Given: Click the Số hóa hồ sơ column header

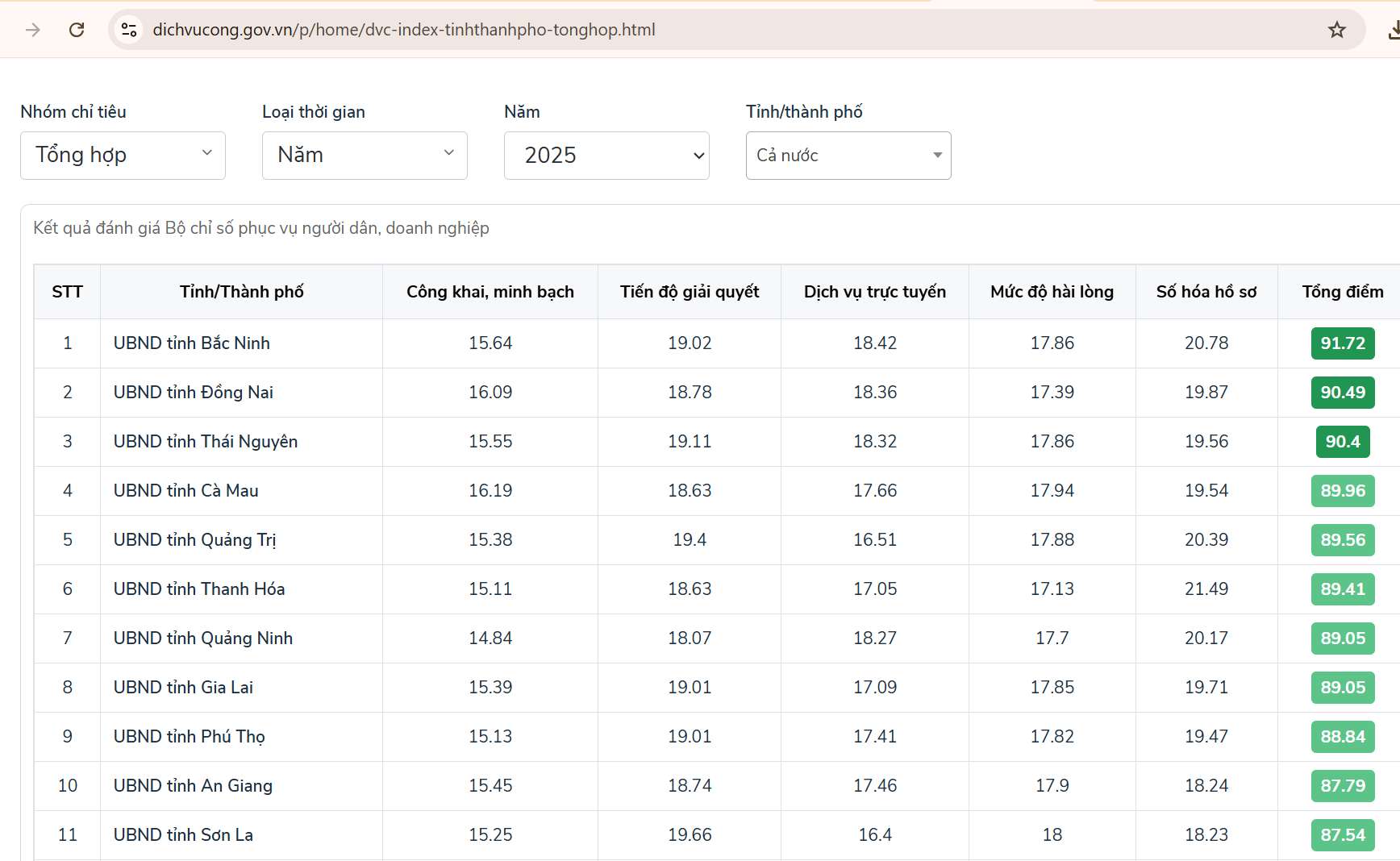Looking at the screenshot, I should pos(1206,292).
